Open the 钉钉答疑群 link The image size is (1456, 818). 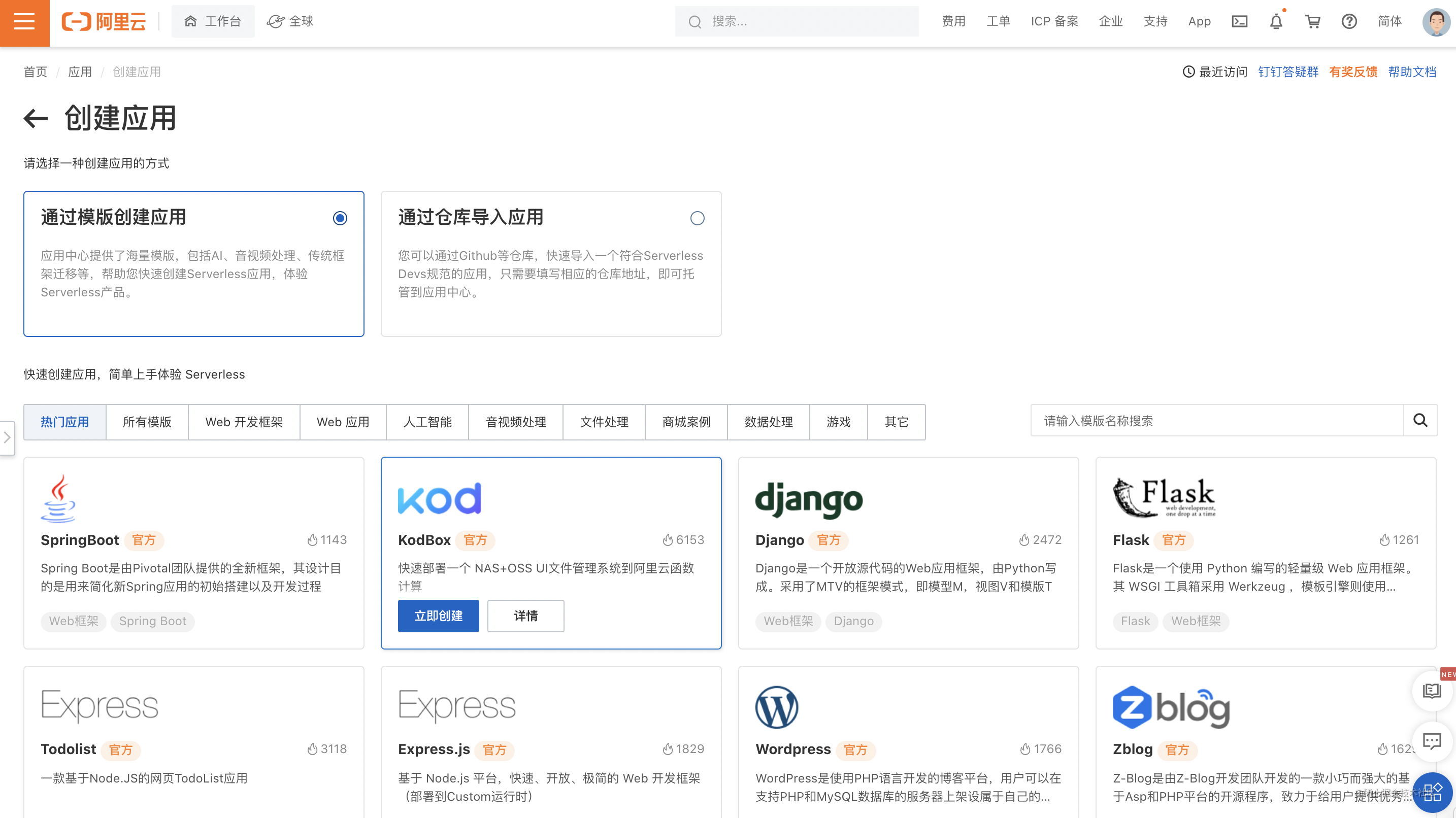pos(1288,72)
